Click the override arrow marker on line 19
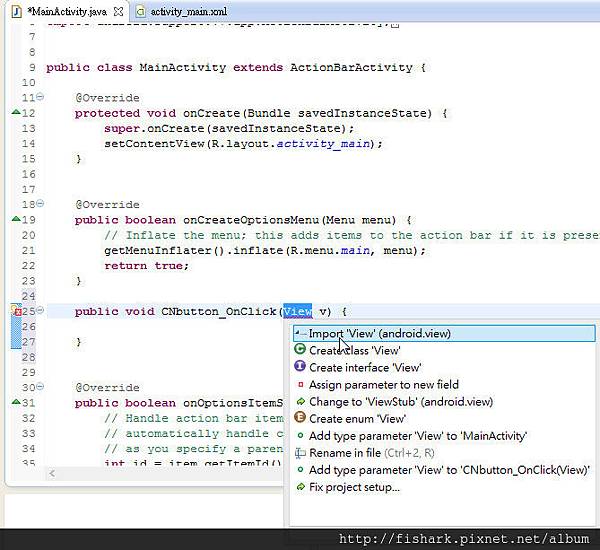This screenshot has height=550, width=600. (x=15, y=219)
